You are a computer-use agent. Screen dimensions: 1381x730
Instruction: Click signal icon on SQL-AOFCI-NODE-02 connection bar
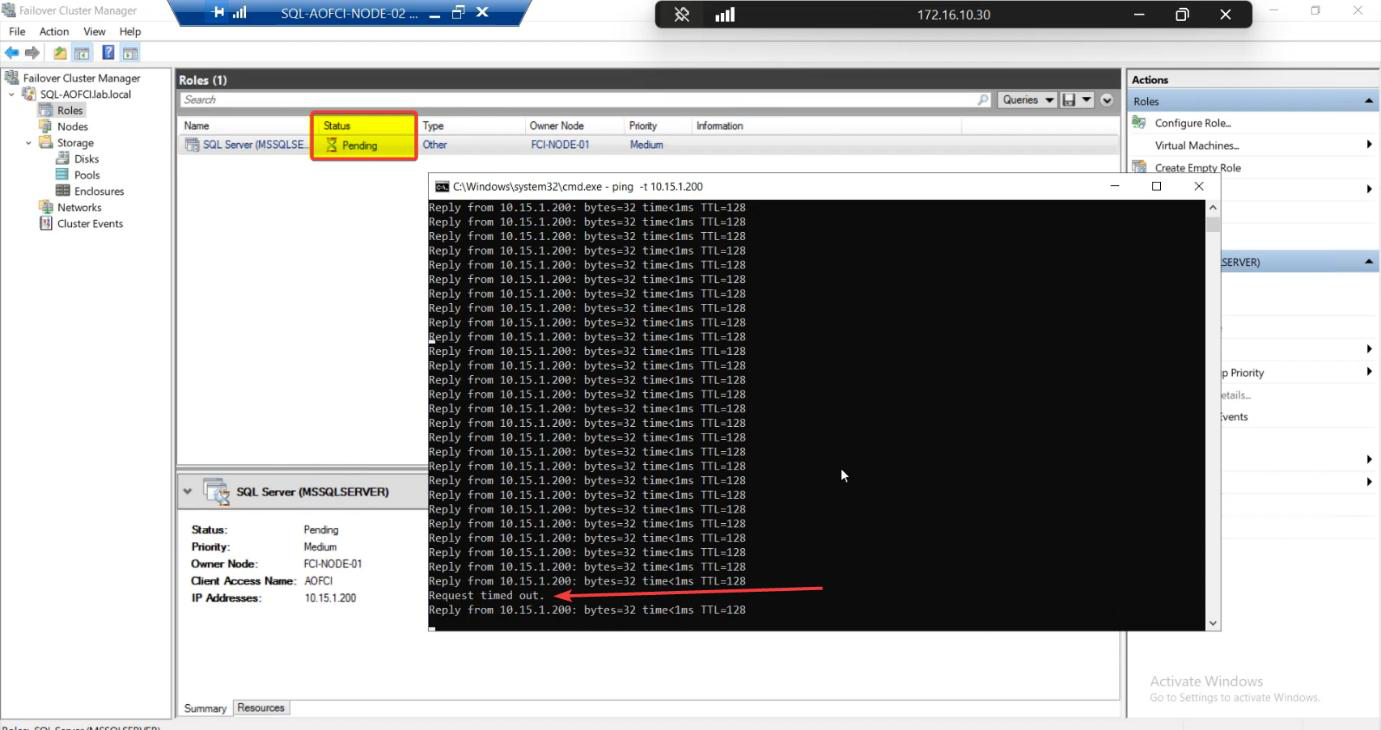coord(239,13)
